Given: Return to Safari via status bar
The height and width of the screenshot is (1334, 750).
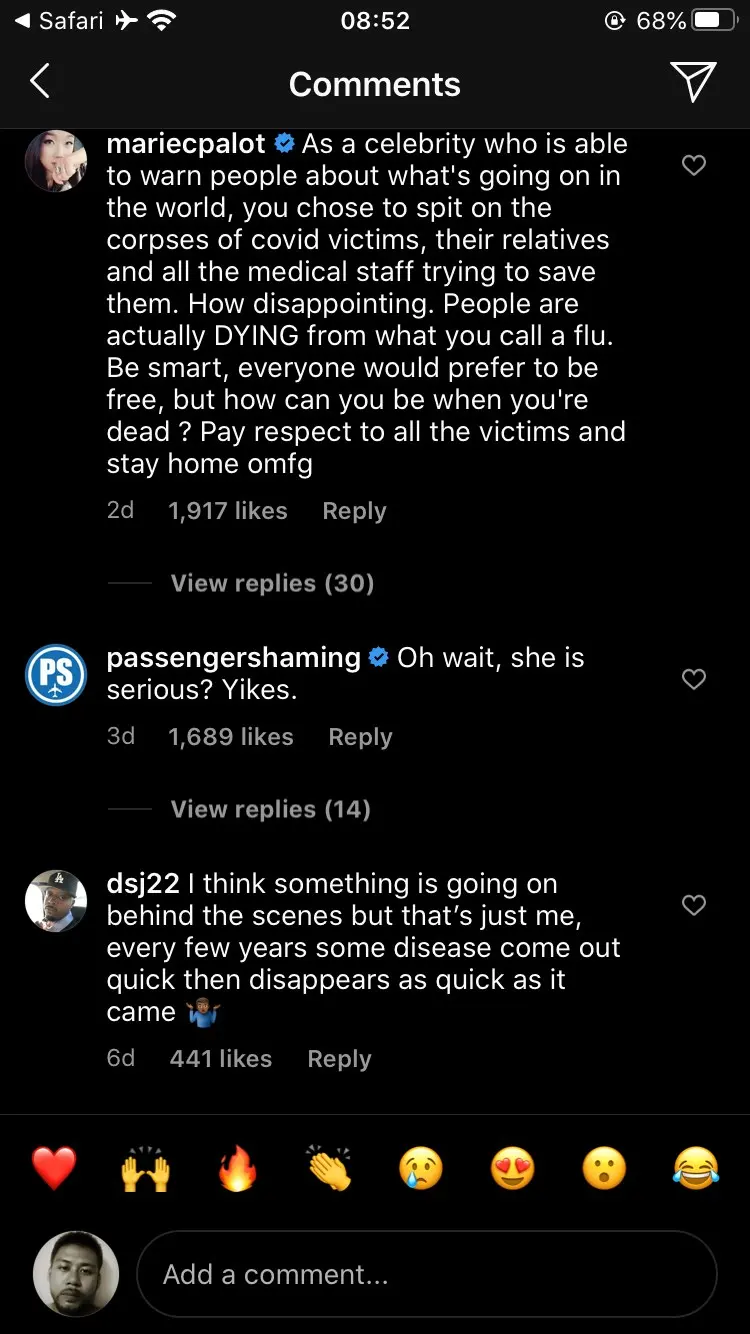Looking at the screenshot, I should [60, 21].
